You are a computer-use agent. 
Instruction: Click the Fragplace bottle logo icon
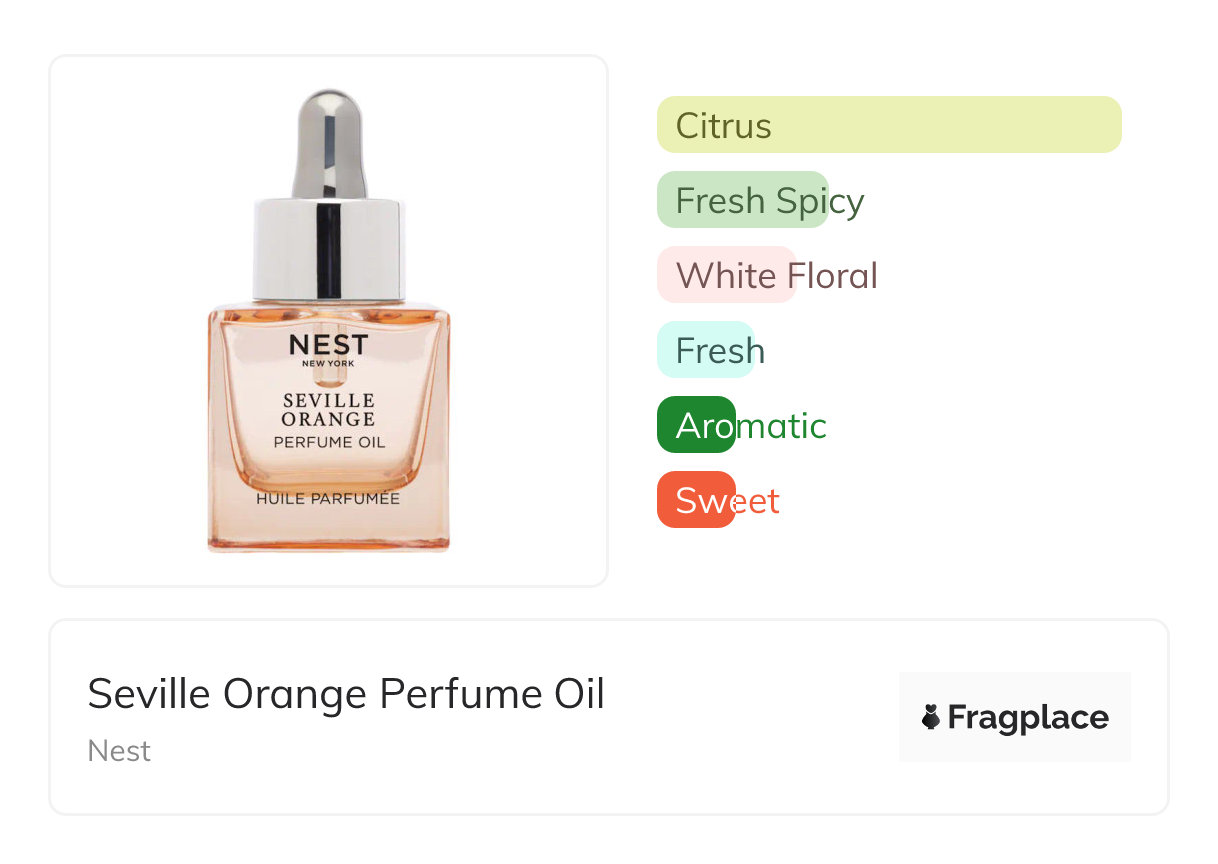point(931,717)
